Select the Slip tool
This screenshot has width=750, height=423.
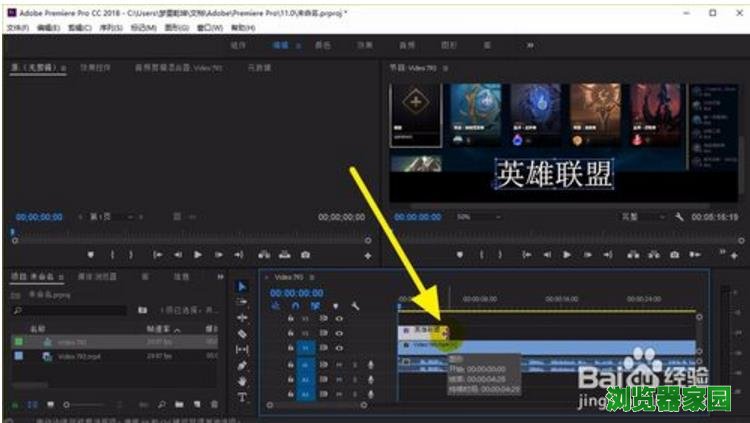(242, 349)
